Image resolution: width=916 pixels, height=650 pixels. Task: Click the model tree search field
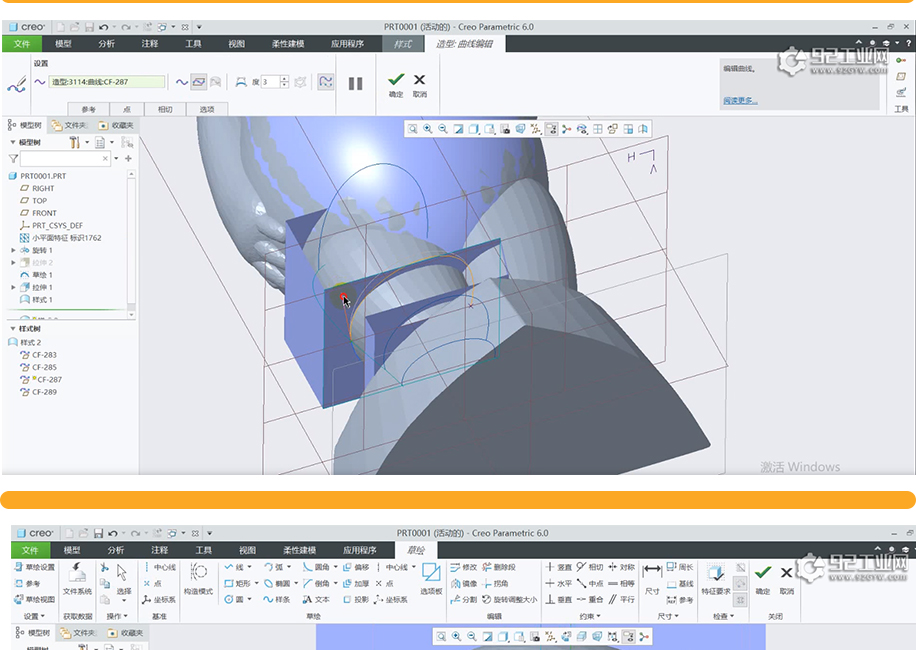point(64,158)
